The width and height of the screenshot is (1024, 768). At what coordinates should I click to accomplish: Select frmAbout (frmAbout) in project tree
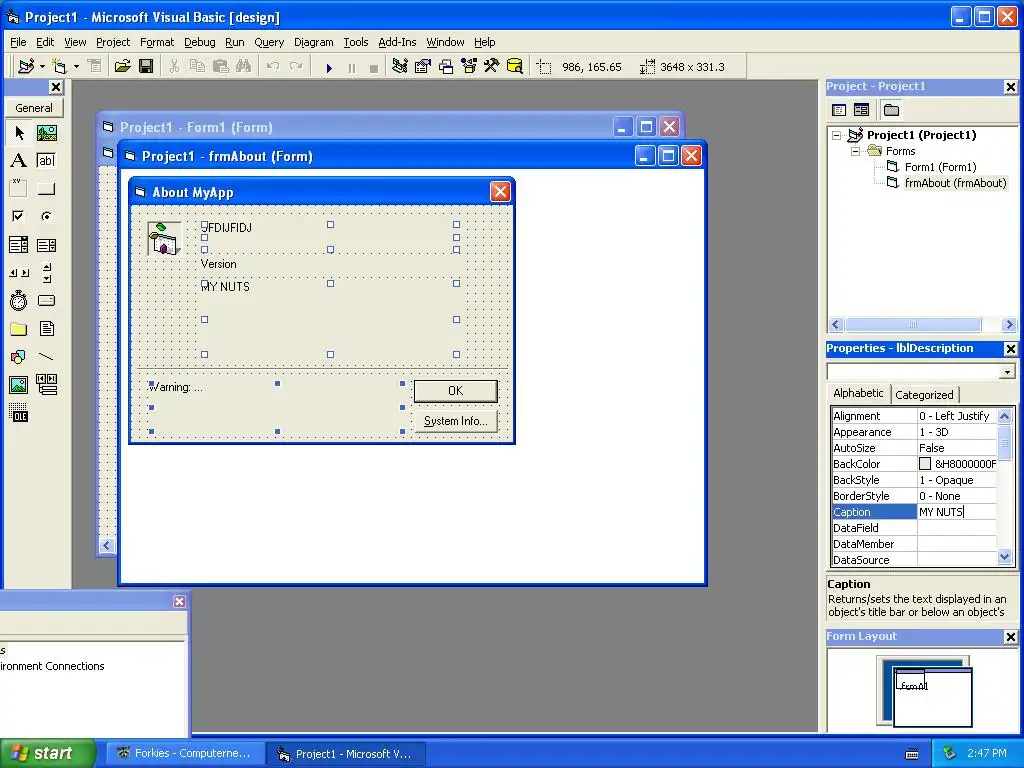tap(955, 183)
